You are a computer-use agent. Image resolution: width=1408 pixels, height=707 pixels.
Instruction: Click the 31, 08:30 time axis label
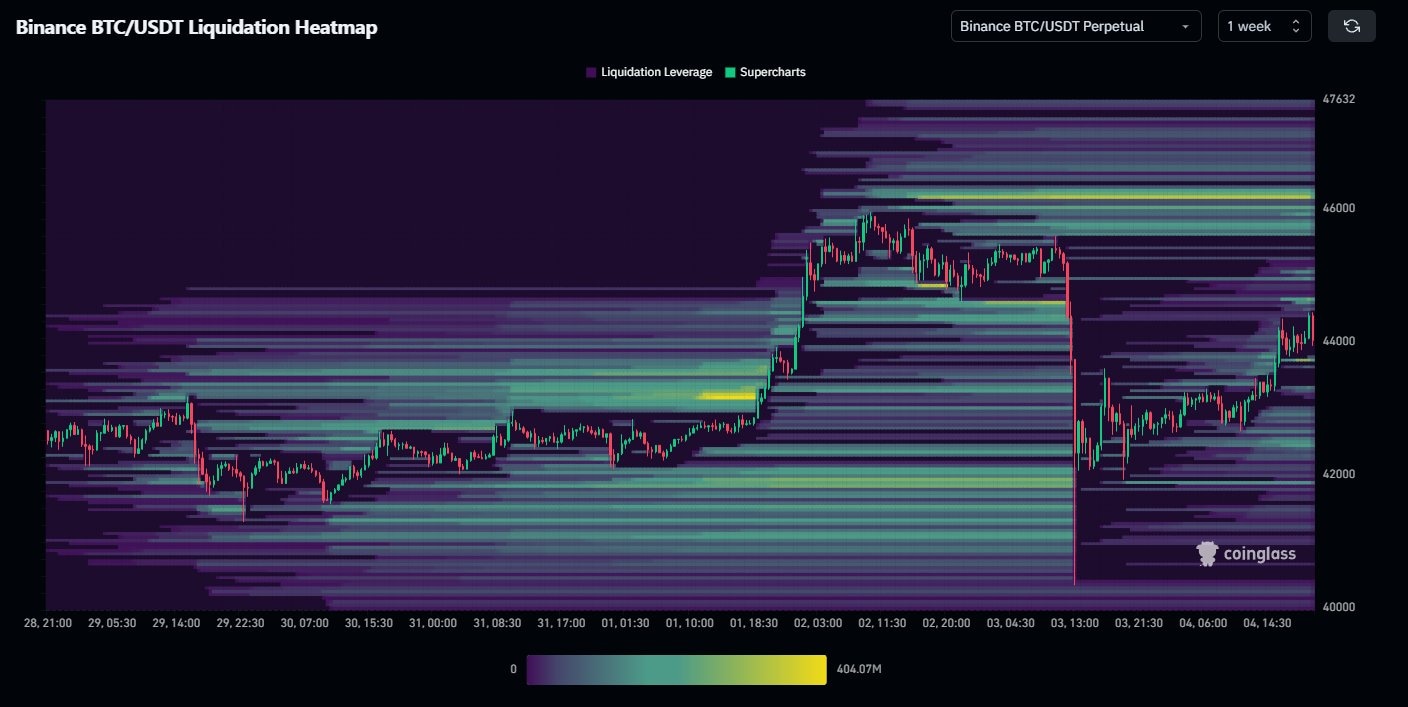point(497,623)
